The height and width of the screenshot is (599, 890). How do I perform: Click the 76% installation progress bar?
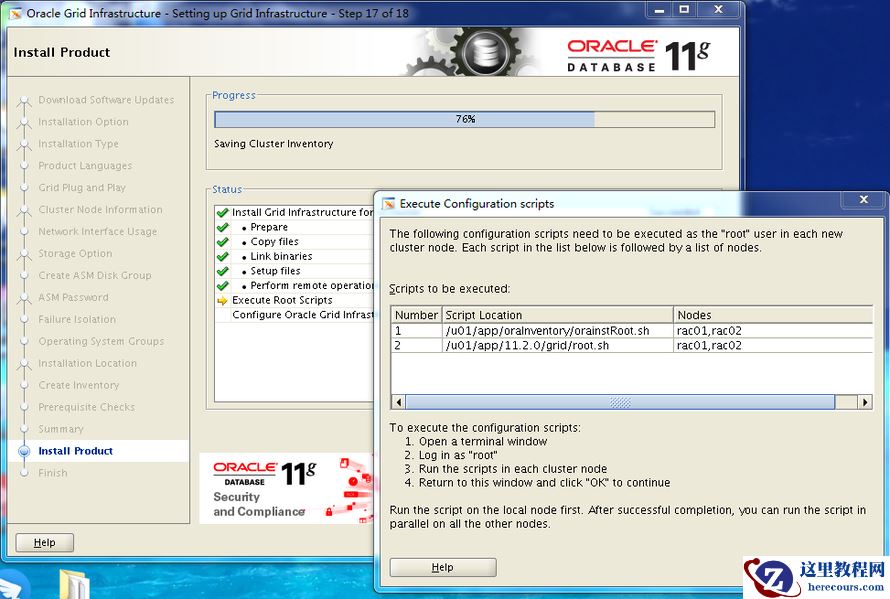point(464,119)
